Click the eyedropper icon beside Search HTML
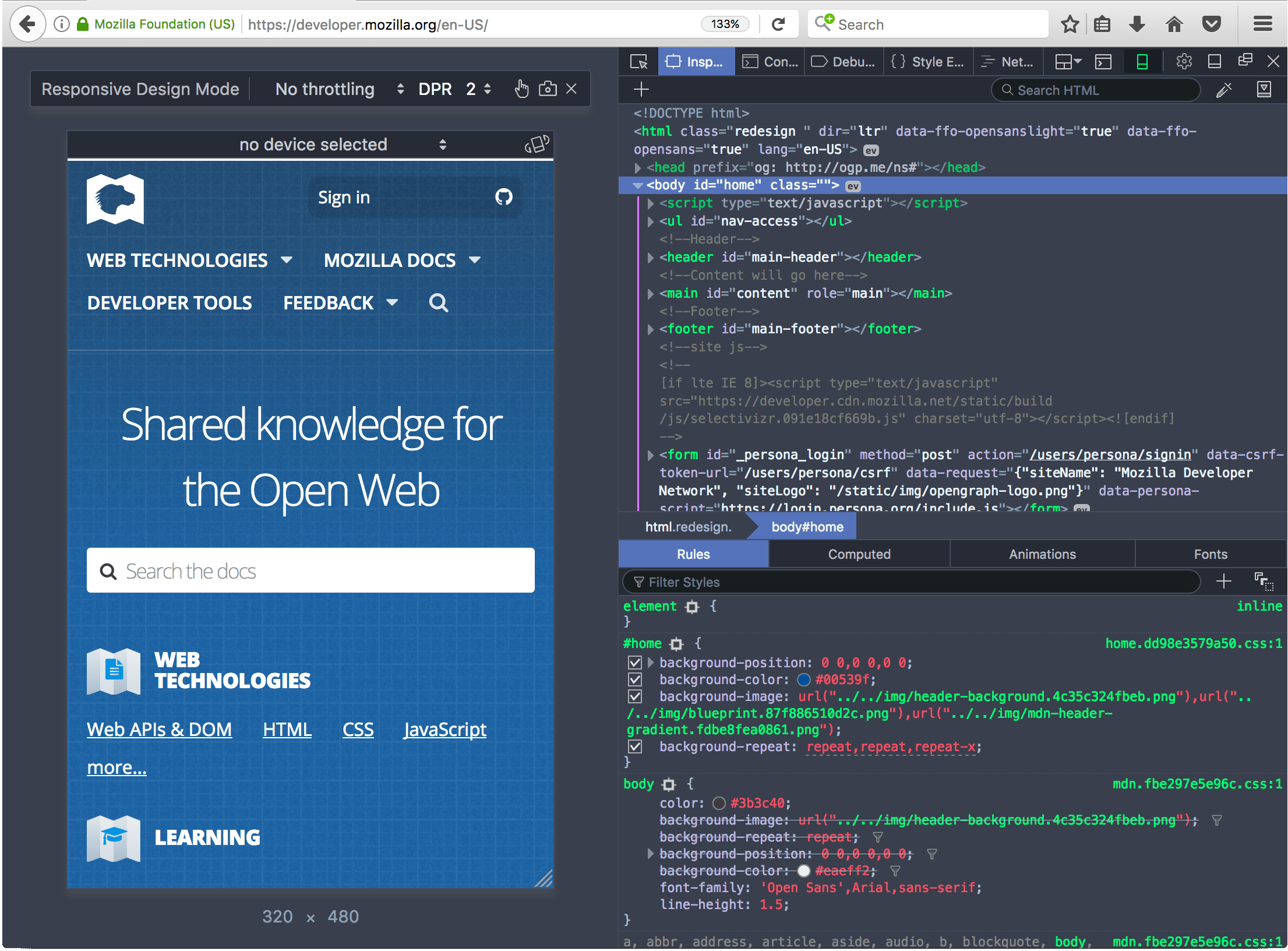This screenshot has width=1288, height=951. click(1224, 90)
